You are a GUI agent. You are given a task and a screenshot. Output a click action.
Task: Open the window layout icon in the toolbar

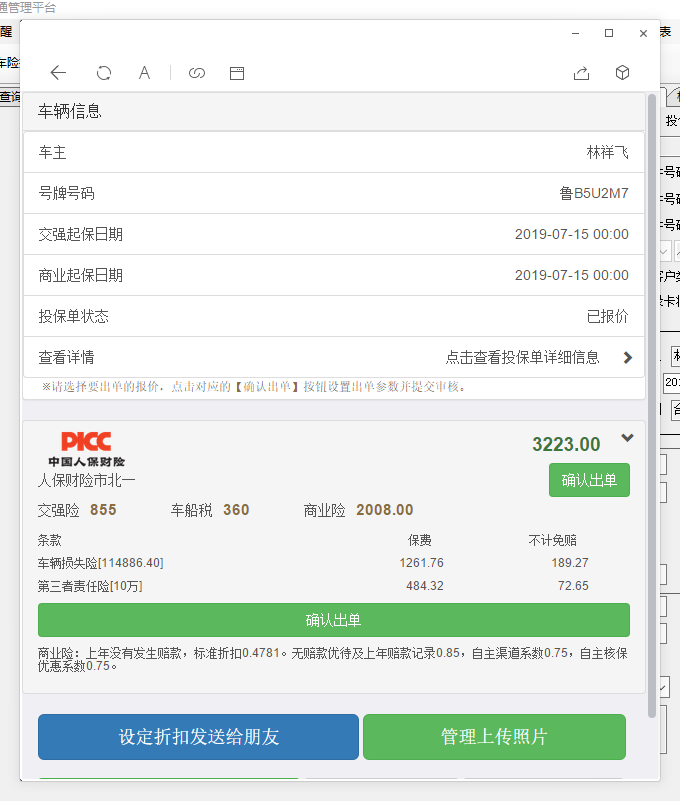click(237, 73)
